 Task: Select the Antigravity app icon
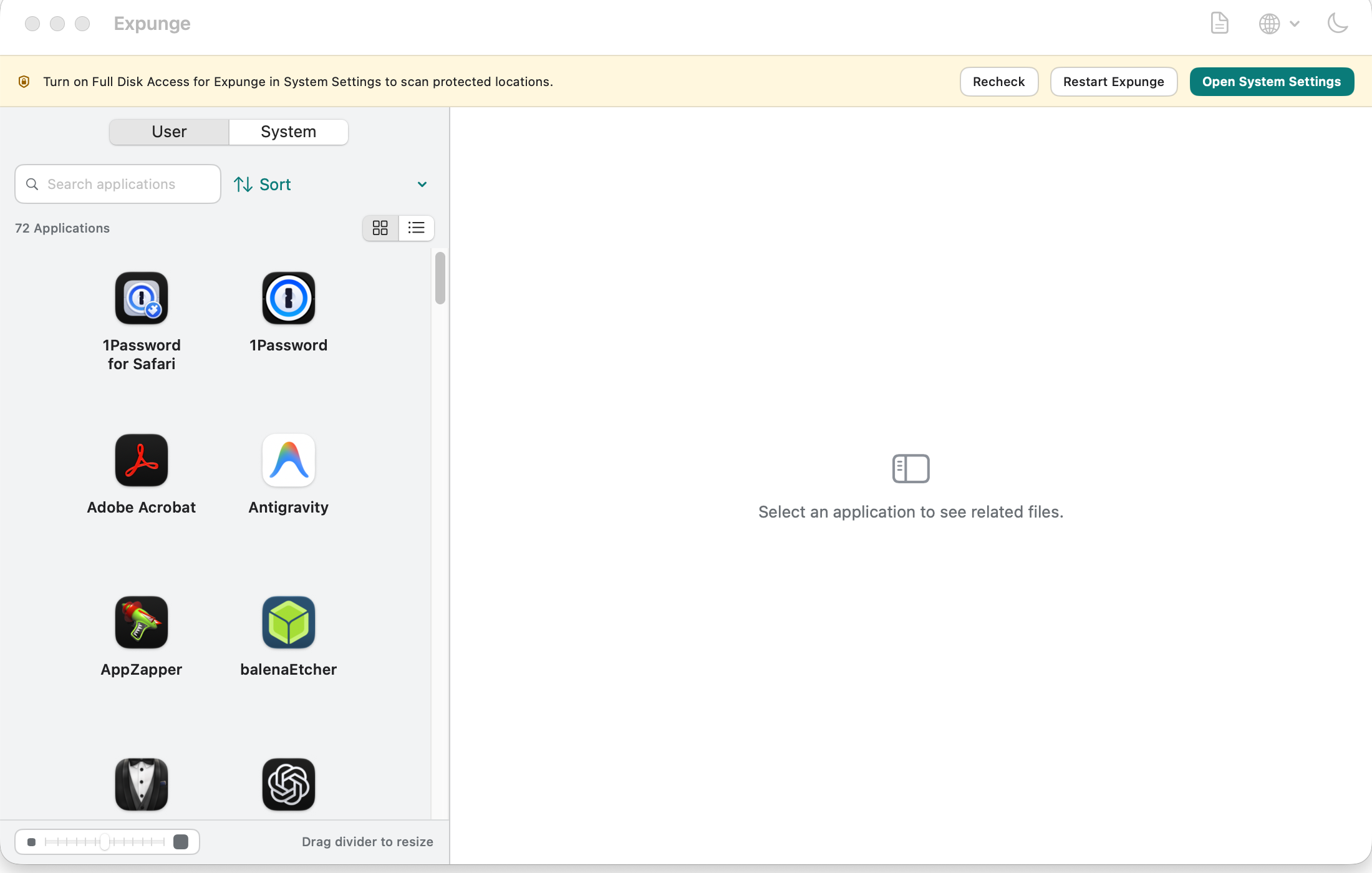[288, 460]
